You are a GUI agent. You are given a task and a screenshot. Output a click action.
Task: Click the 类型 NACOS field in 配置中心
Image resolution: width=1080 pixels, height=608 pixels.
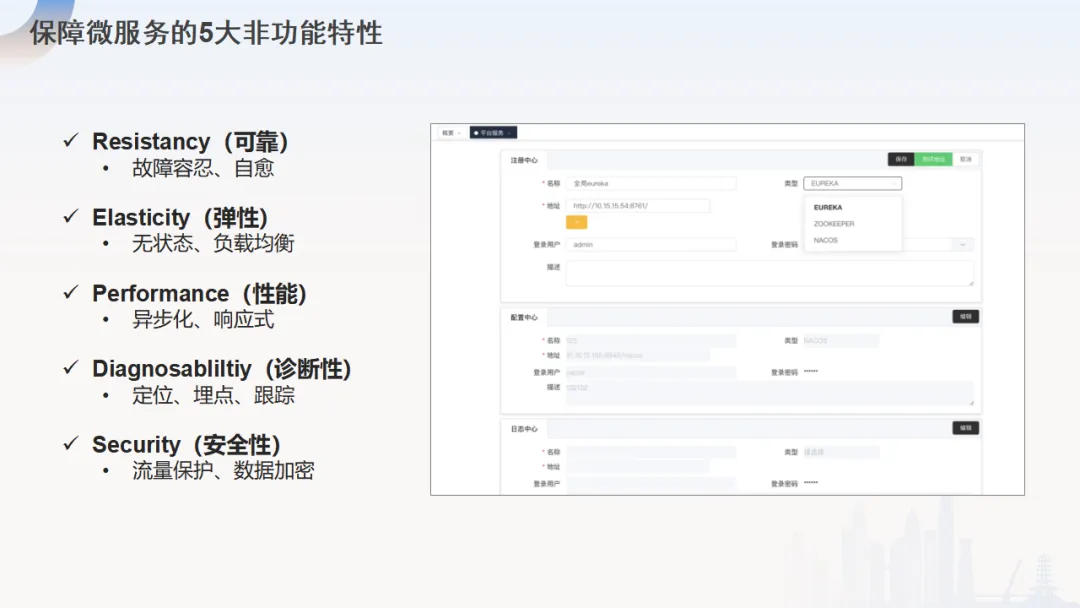[841, 340]
